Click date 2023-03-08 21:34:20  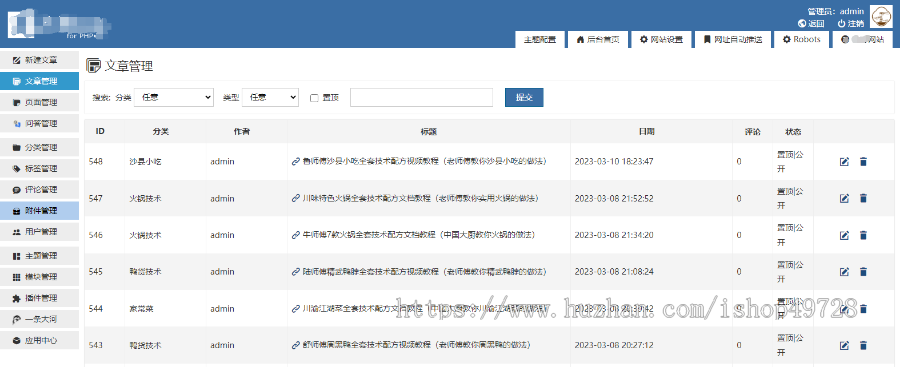point(614,235)
